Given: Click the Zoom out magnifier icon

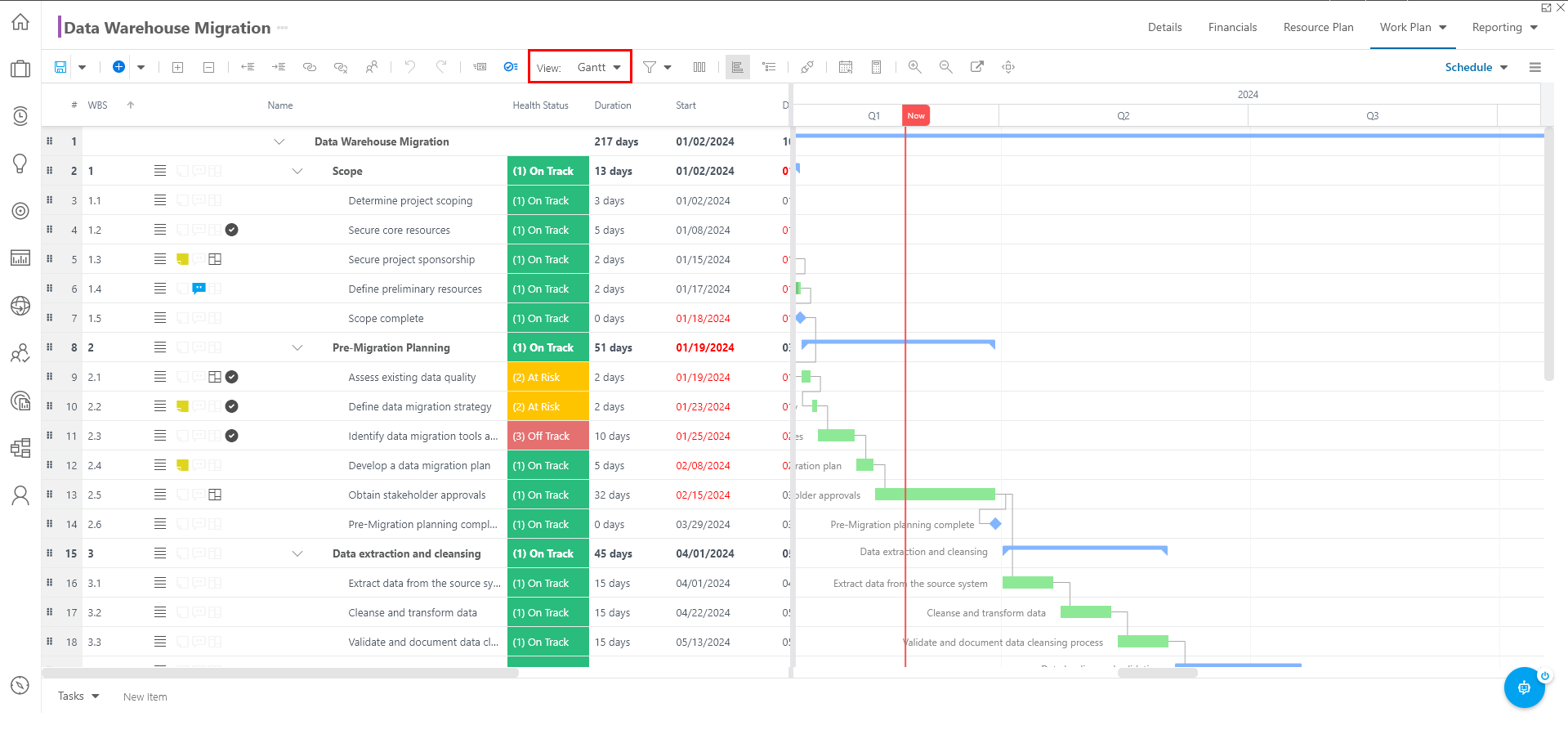Looking at the screenshot, I should (946, 67).
